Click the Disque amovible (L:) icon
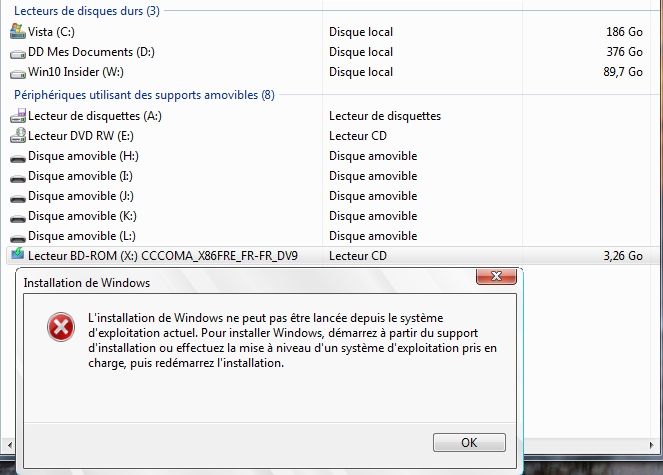 (18, 238)
